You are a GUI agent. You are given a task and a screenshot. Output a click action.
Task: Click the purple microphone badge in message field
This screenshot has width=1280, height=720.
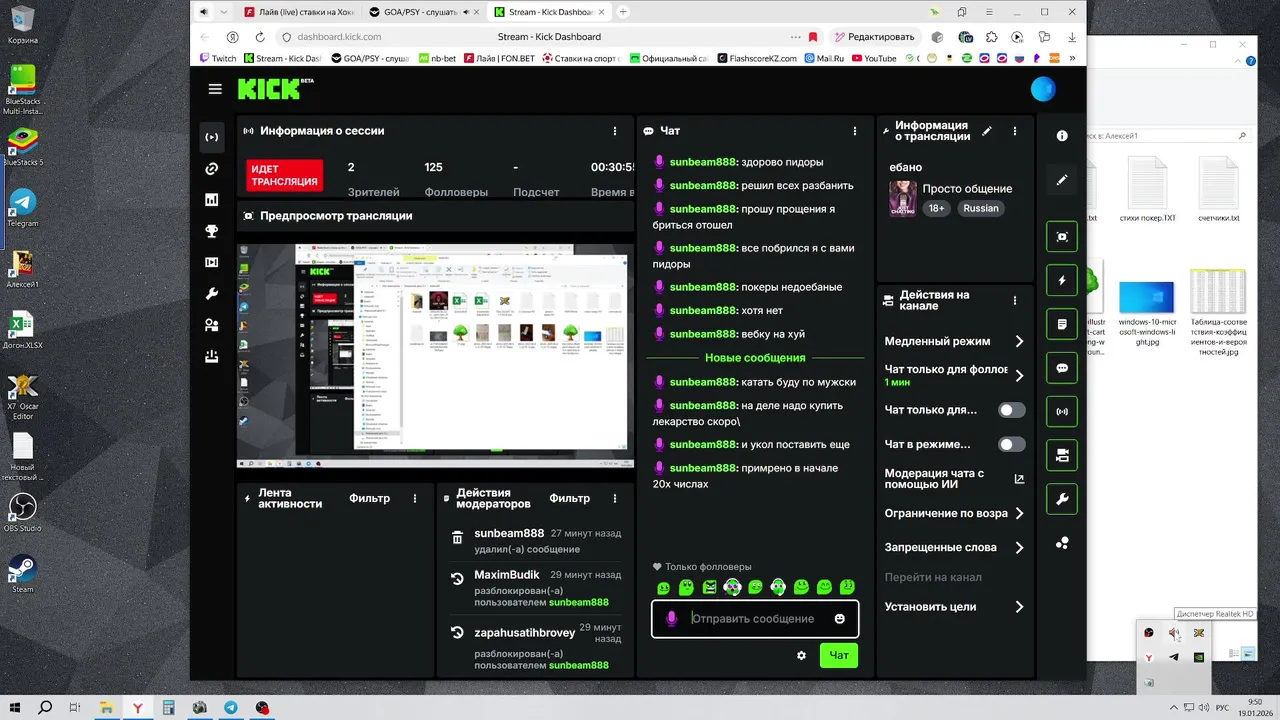coord(672,619)
